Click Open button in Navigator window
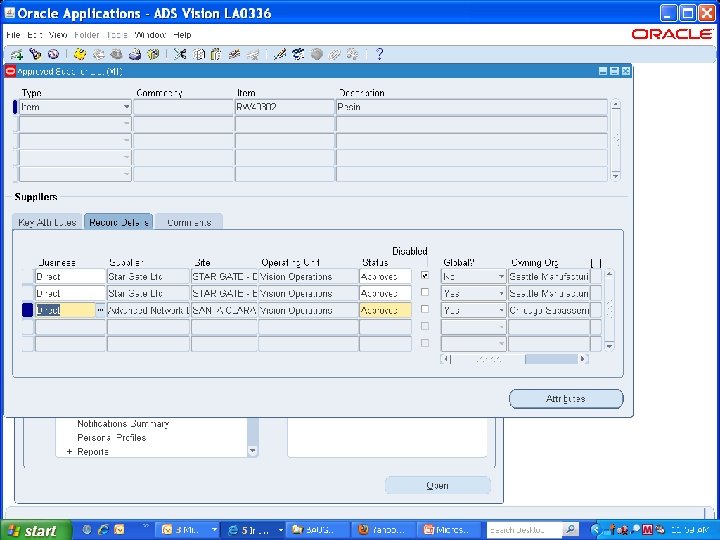 click(438, 485)
